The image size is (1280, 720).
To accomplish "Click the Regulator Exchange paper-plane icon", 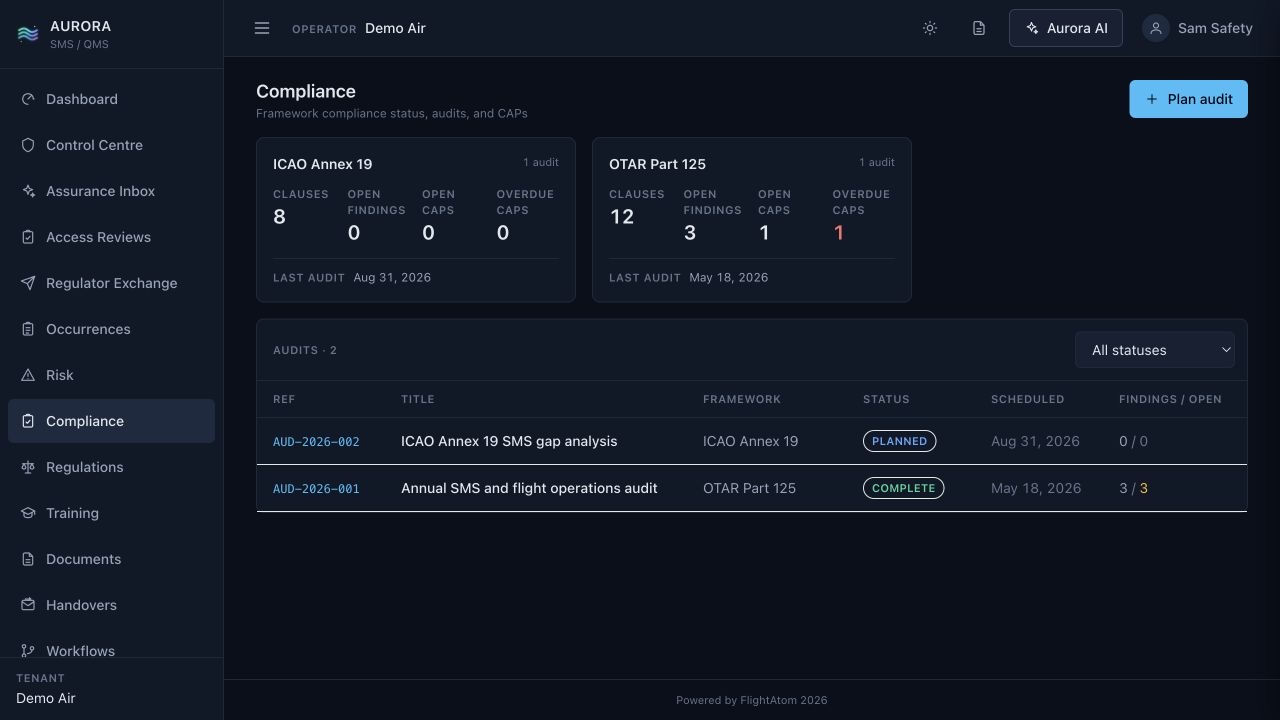I will (x=28, y=283).
